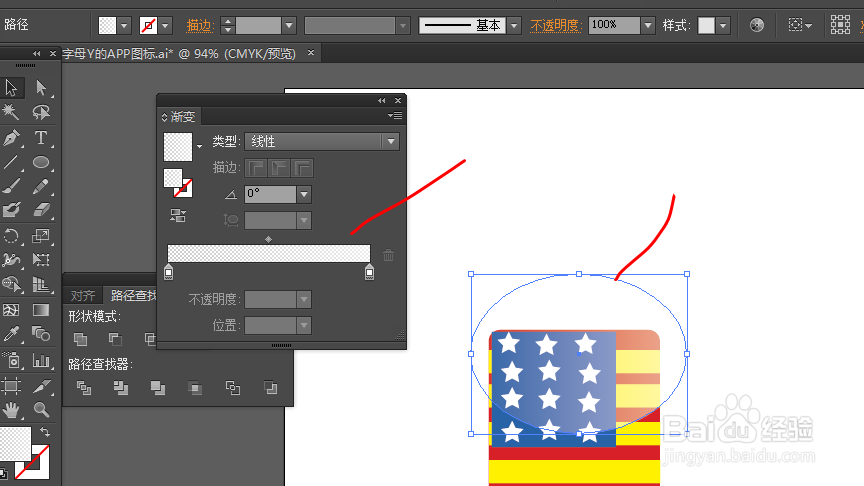Open the gradient 类型 dropdown
The width and height of the screenshot is (864, 486).
[x=322, y=142]
